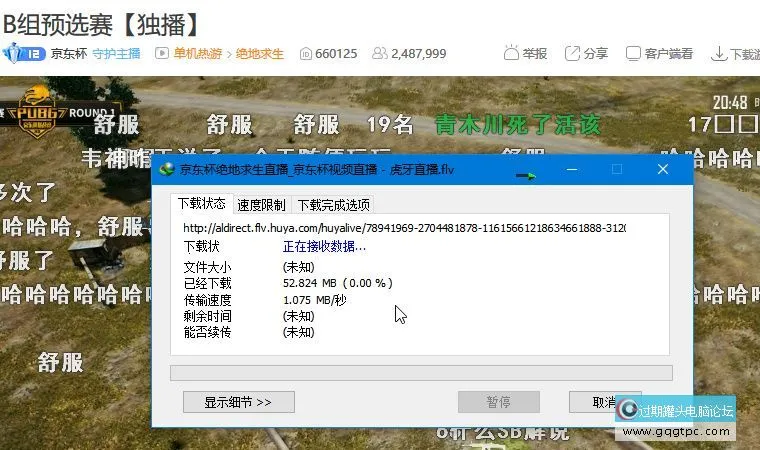Click the 京东杯 streamer name

click(69, 53)
